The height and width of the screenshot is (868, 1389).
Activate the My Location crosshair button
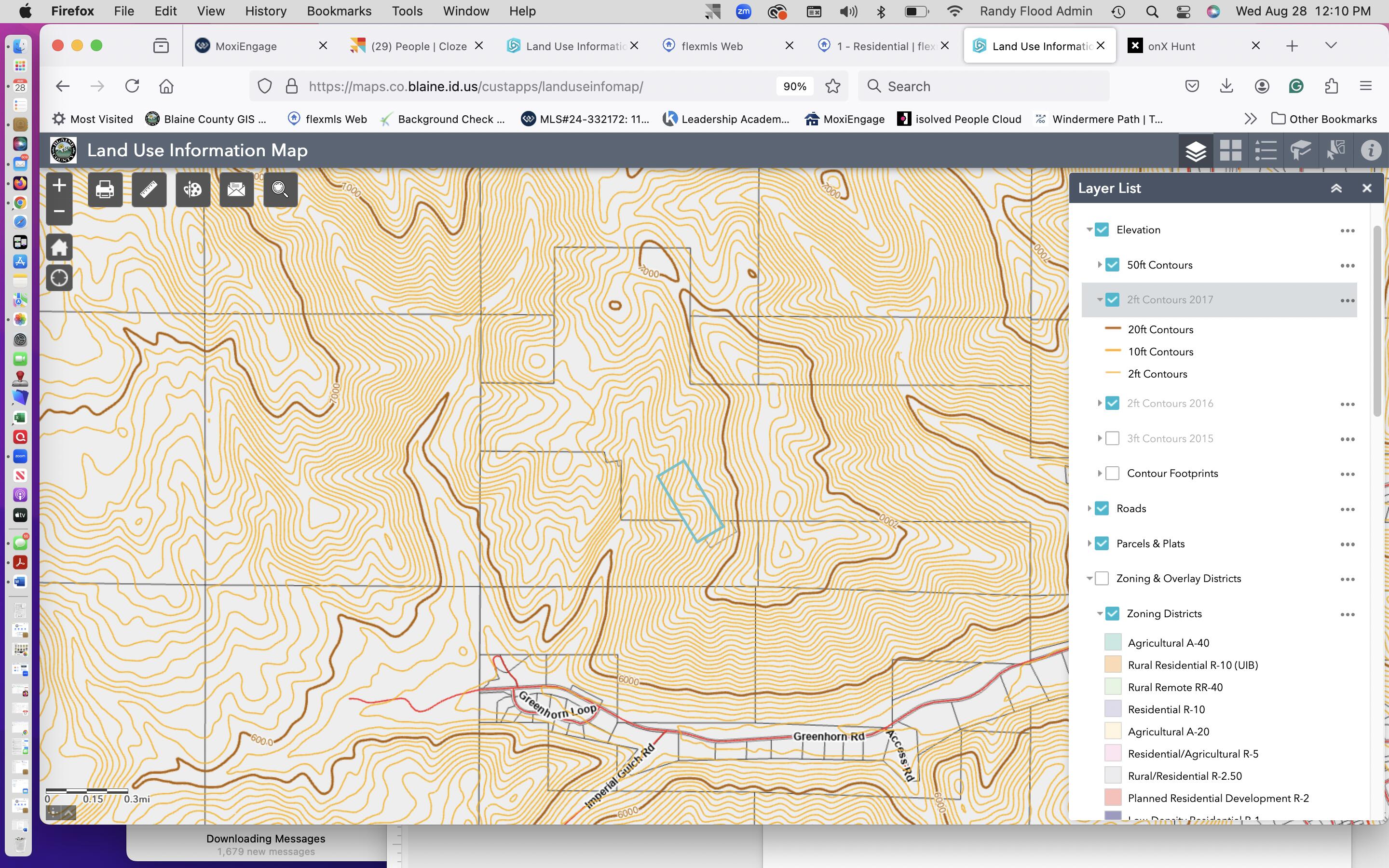tap(59, 278)
